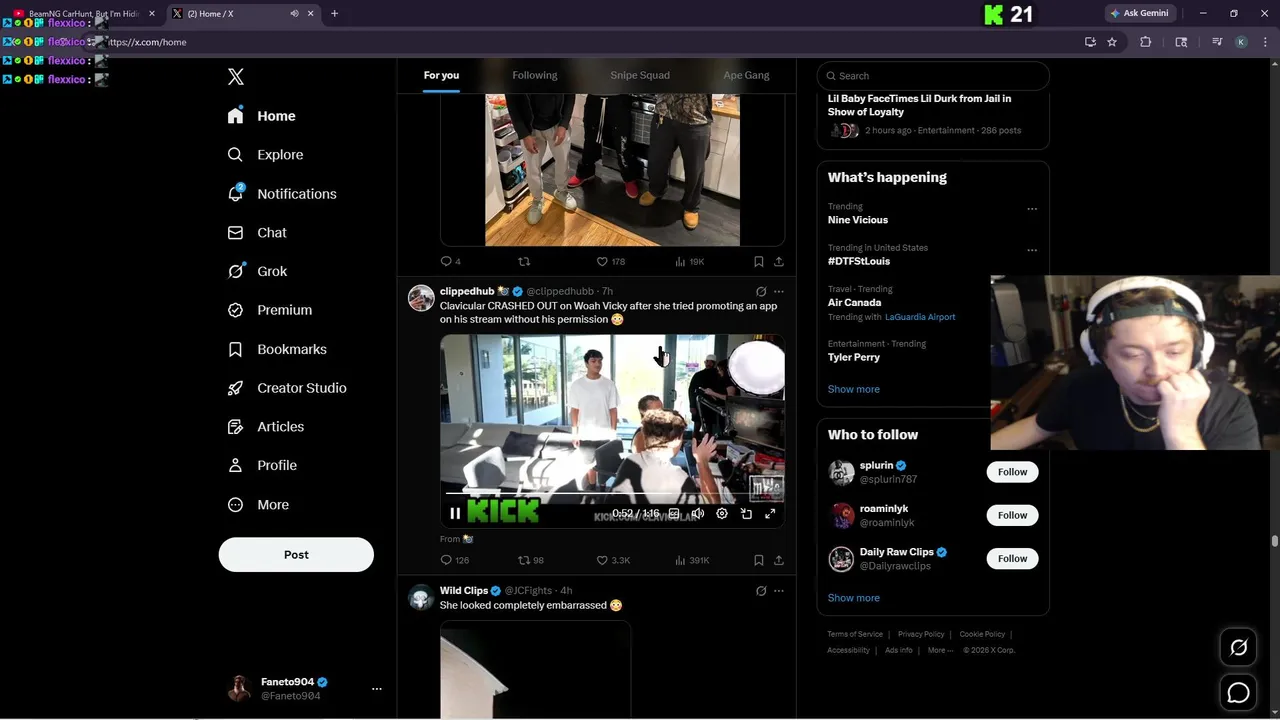
Task: Bookmark the clippedhub post
Action: tap(759, 560)
